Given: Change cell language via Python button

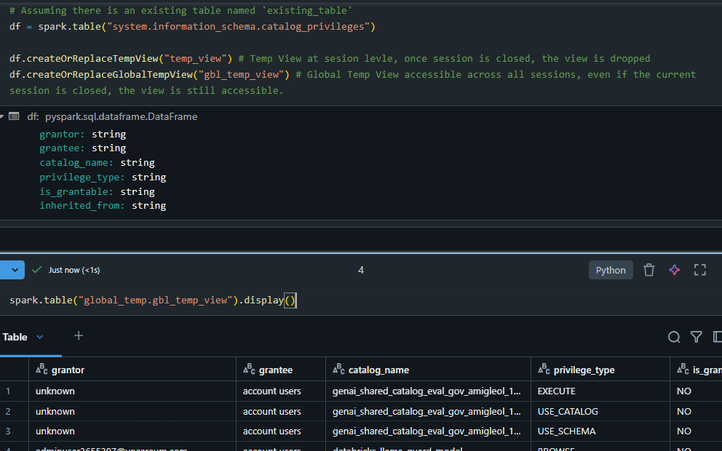Looking at the screenshot, I should (610, 270).
